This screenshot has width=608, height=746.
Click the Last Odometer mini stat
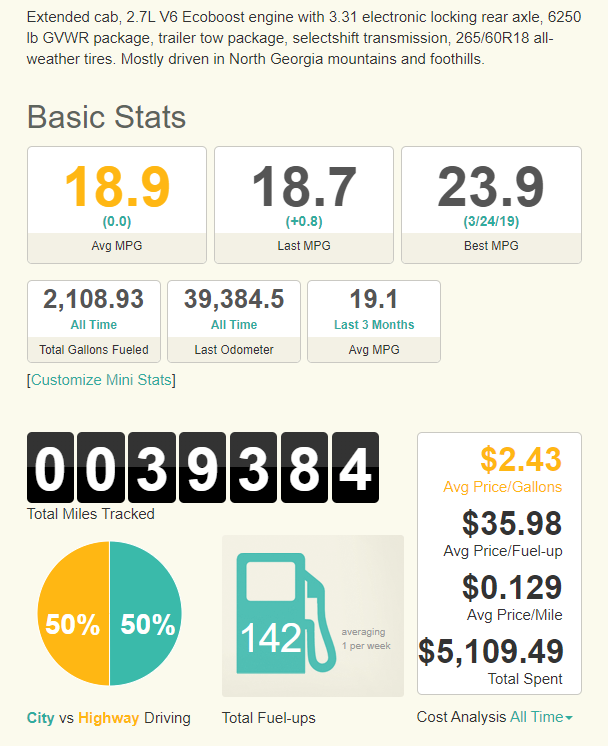[234, 321]
